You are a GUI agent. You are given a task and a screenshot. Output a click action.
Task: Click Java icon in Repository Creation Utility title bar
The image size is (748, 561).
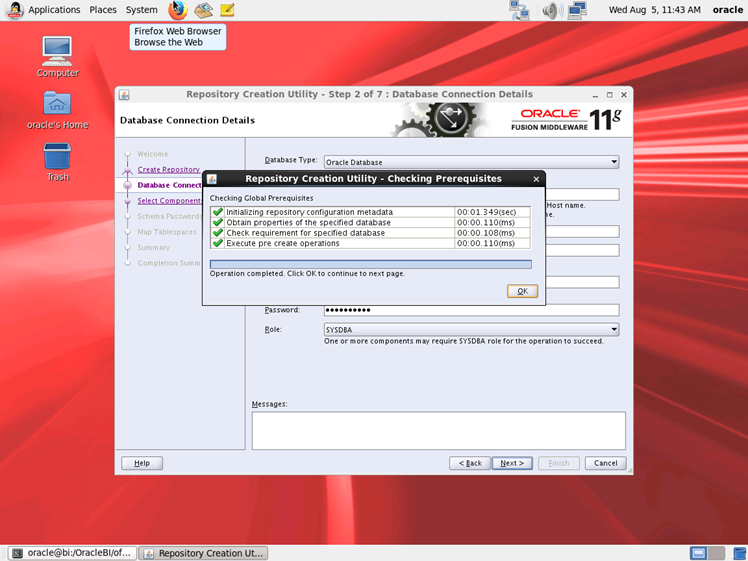click(124, 94)
